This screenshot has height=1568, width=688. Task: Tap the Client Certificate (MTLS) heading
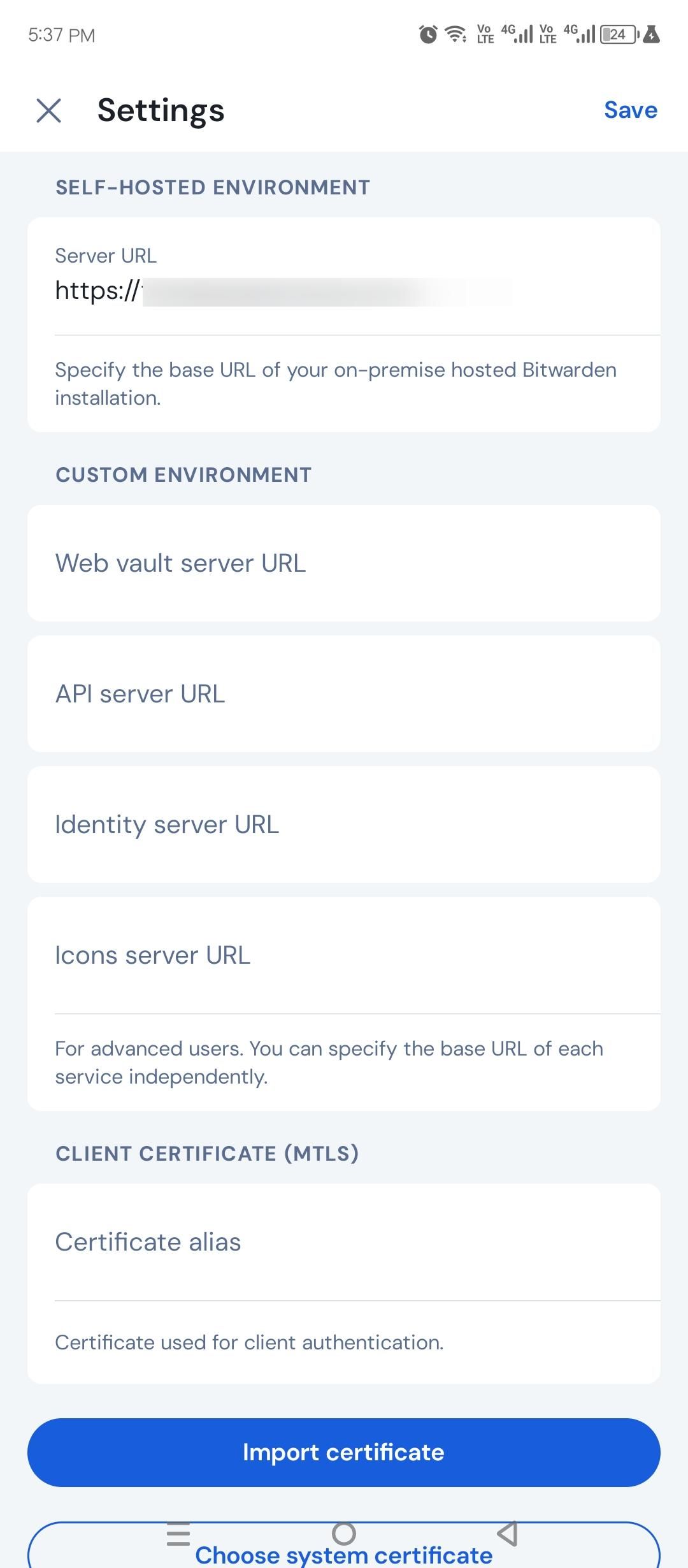pos(207,1154)
